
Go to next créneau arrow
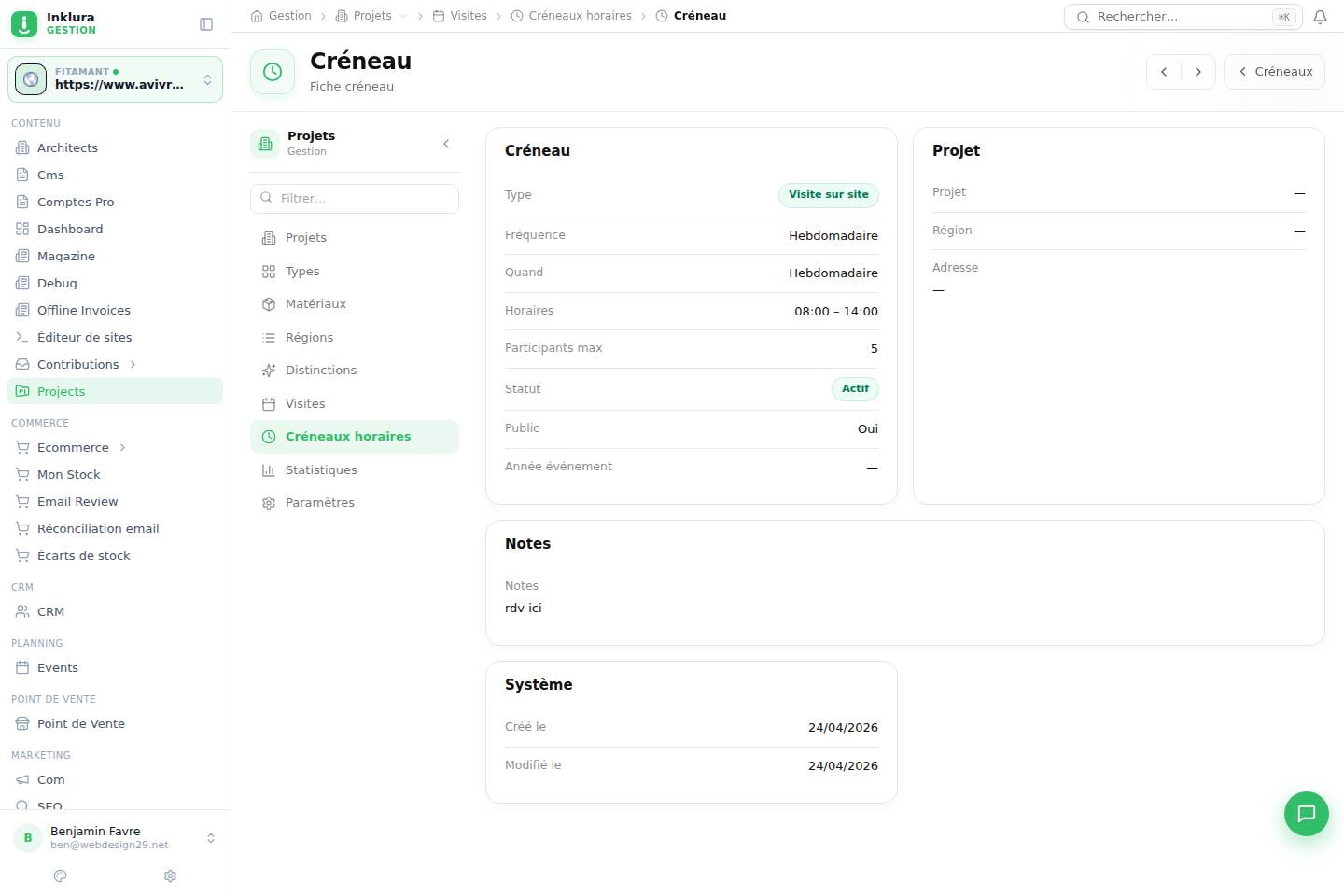[1198, 72]
